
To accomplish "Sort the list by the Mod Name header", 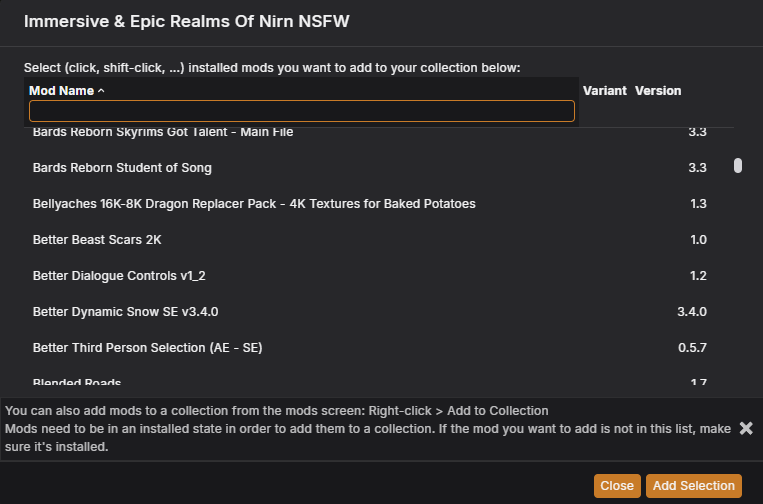I will [61, 91].
